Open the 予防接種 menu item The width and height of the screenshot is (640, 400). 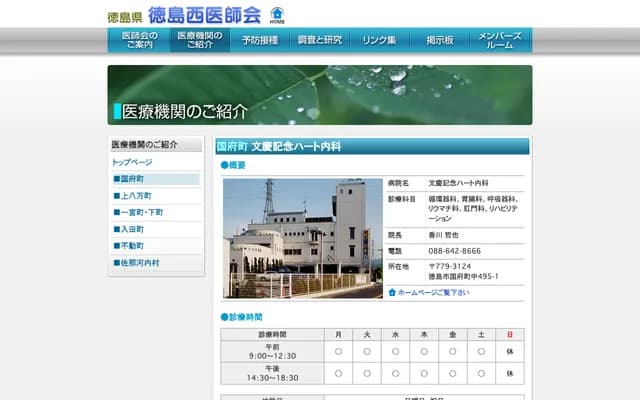click(x=260, y=40)
